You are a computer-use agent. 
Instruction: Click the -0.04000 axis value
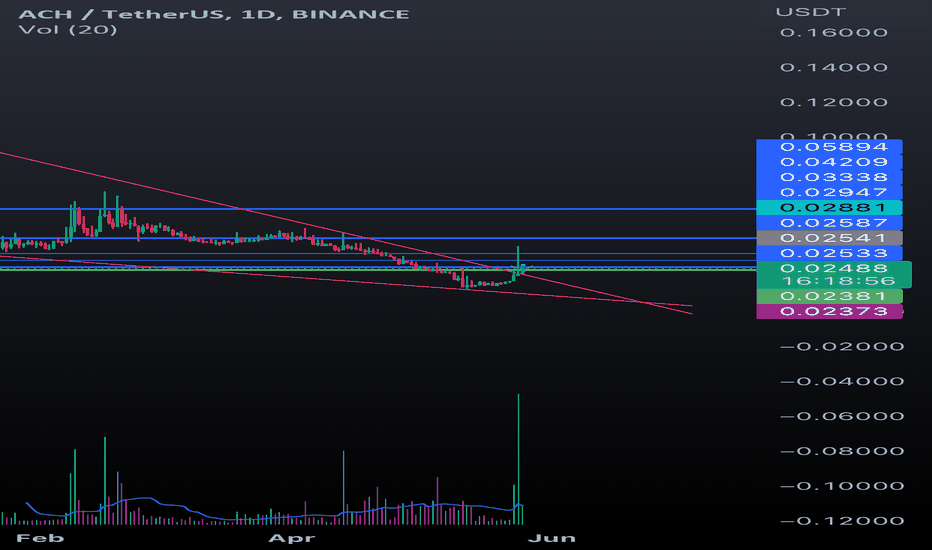click(x=842, y=381)
